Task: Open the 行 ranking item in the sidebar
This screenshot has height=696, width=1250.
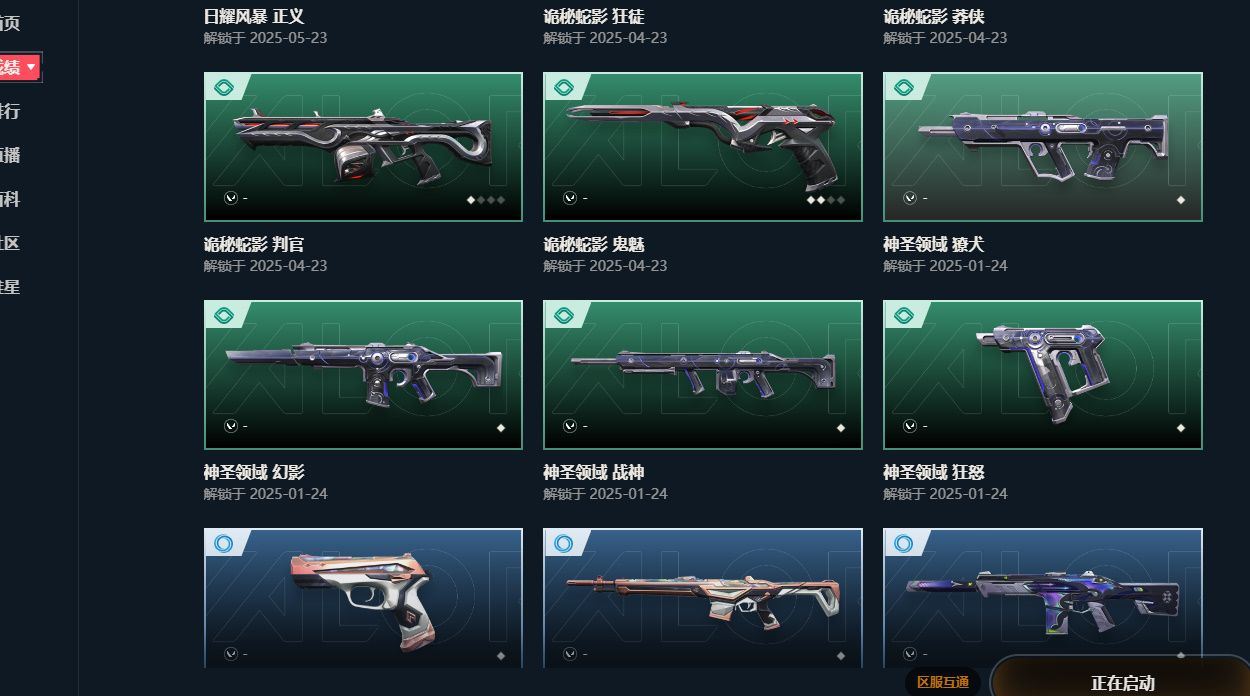Action: [x=10, y=111]
